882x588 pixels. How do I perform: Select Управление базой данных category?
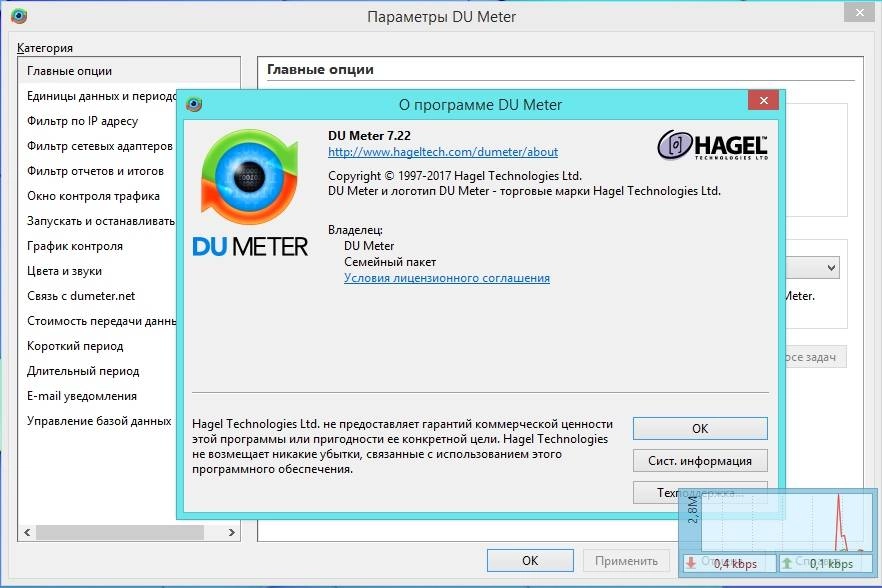[x=98, y=421]
